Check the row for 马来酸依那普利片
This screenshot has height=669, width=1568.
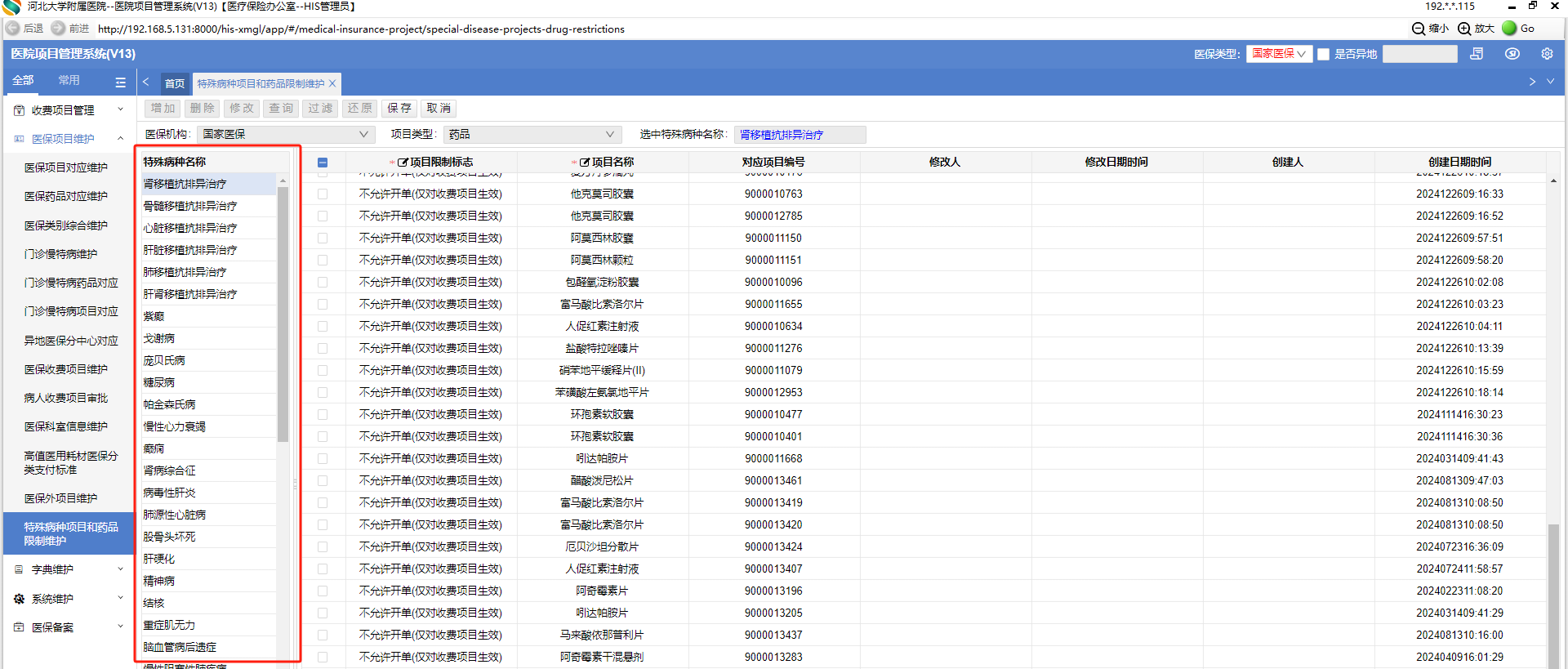pos(323,636)
